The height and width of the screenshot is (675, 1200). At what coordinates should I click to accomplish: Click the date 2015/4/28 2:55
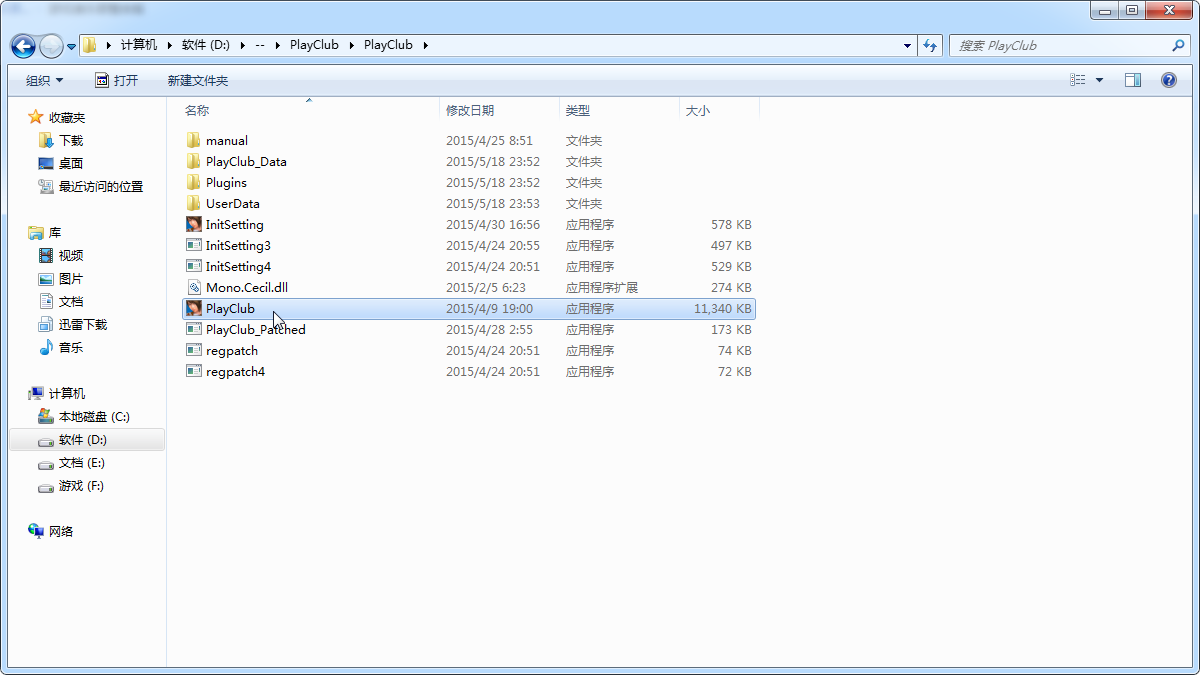489,330
